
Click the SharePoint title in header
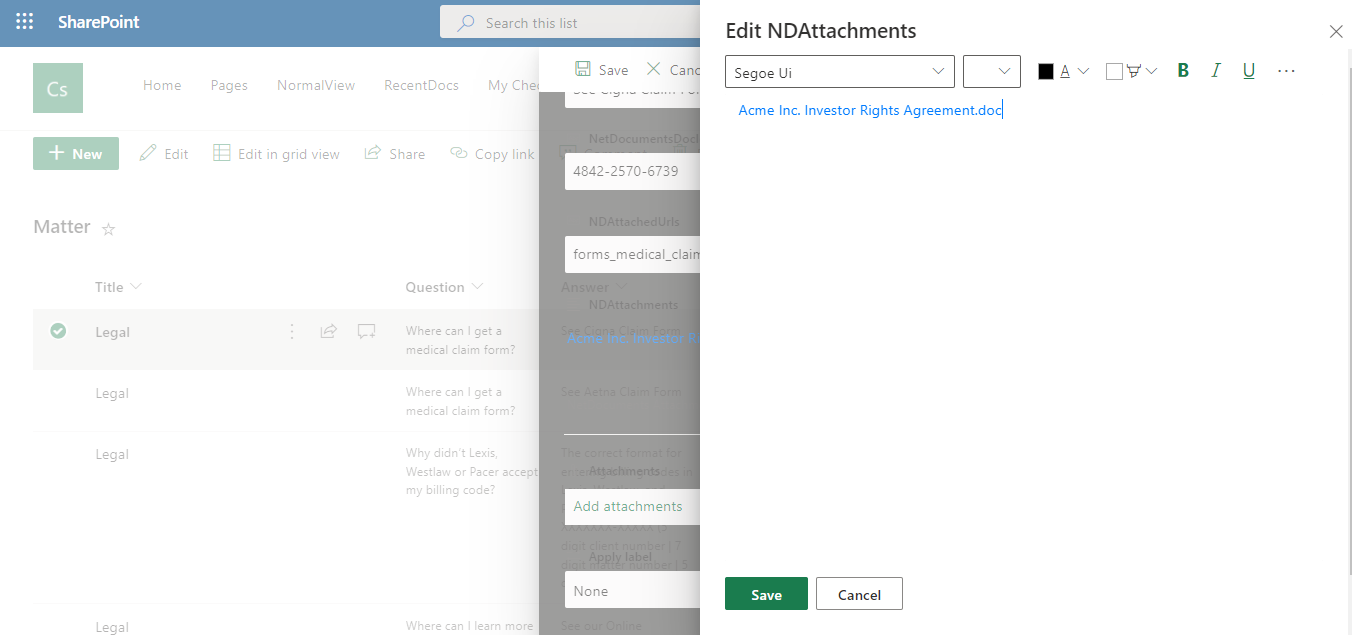click(99, 22)
